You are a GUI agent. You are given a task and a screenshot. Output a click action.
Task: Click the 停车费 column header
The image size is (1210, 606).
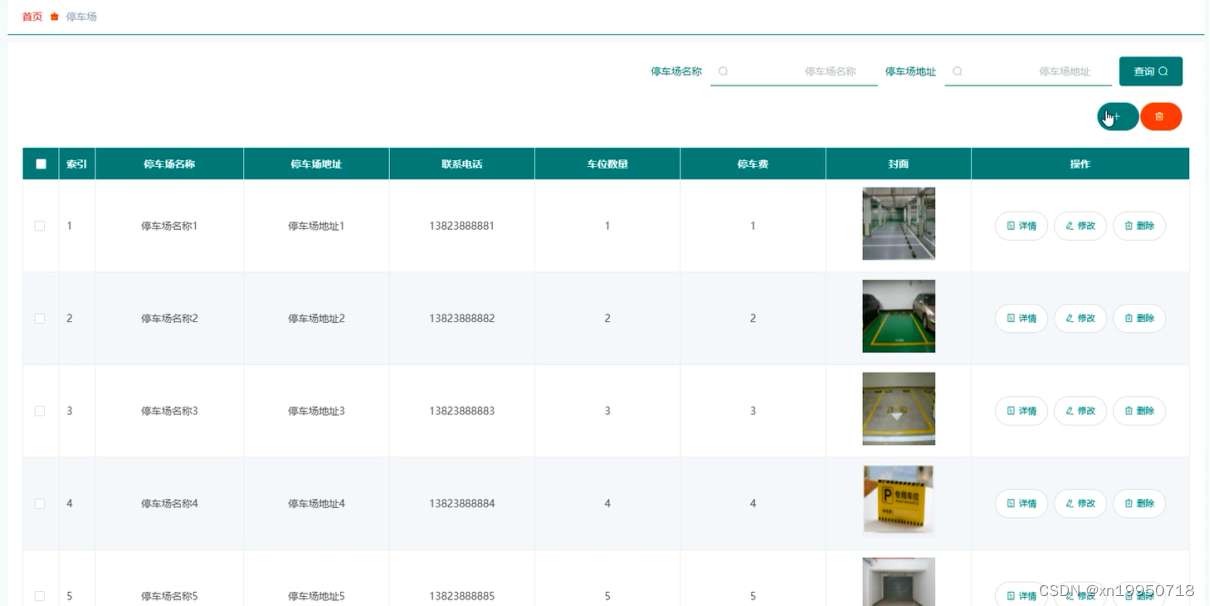[753, 164]
